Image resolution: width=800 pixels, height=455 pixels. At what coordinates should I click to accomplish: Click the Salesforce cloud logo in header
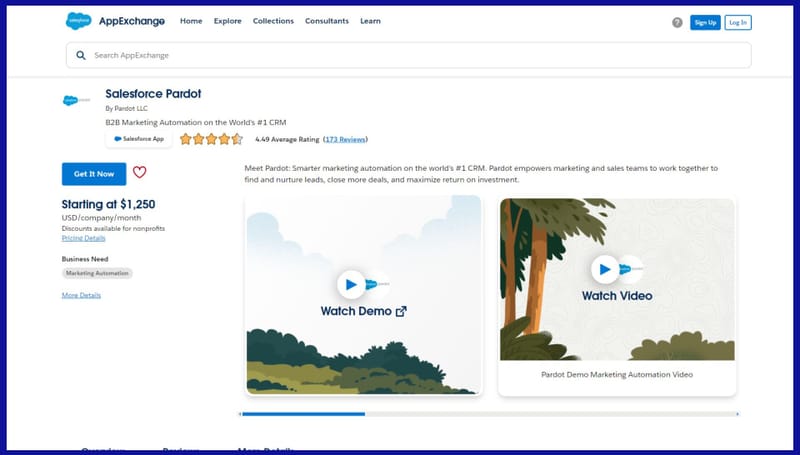point(79,21)
